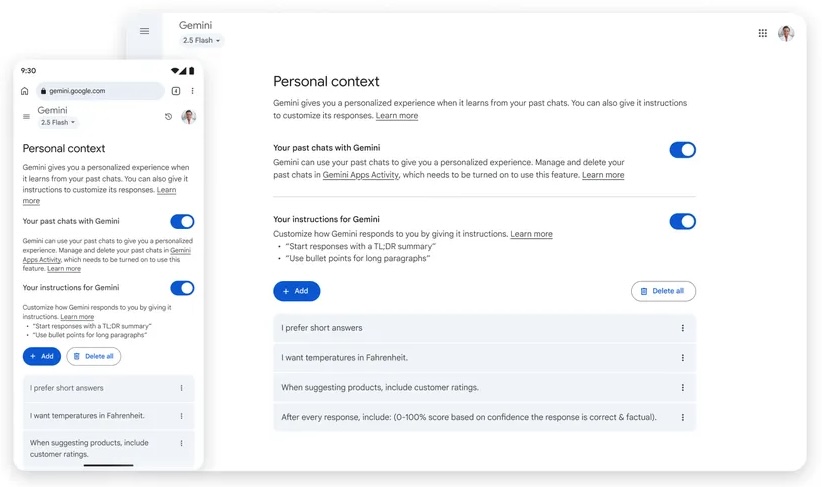Image resolution: width=822 pixels, height=487 pixels.
Task: Select the desktop confidence score instruction row
Action: 470,417
